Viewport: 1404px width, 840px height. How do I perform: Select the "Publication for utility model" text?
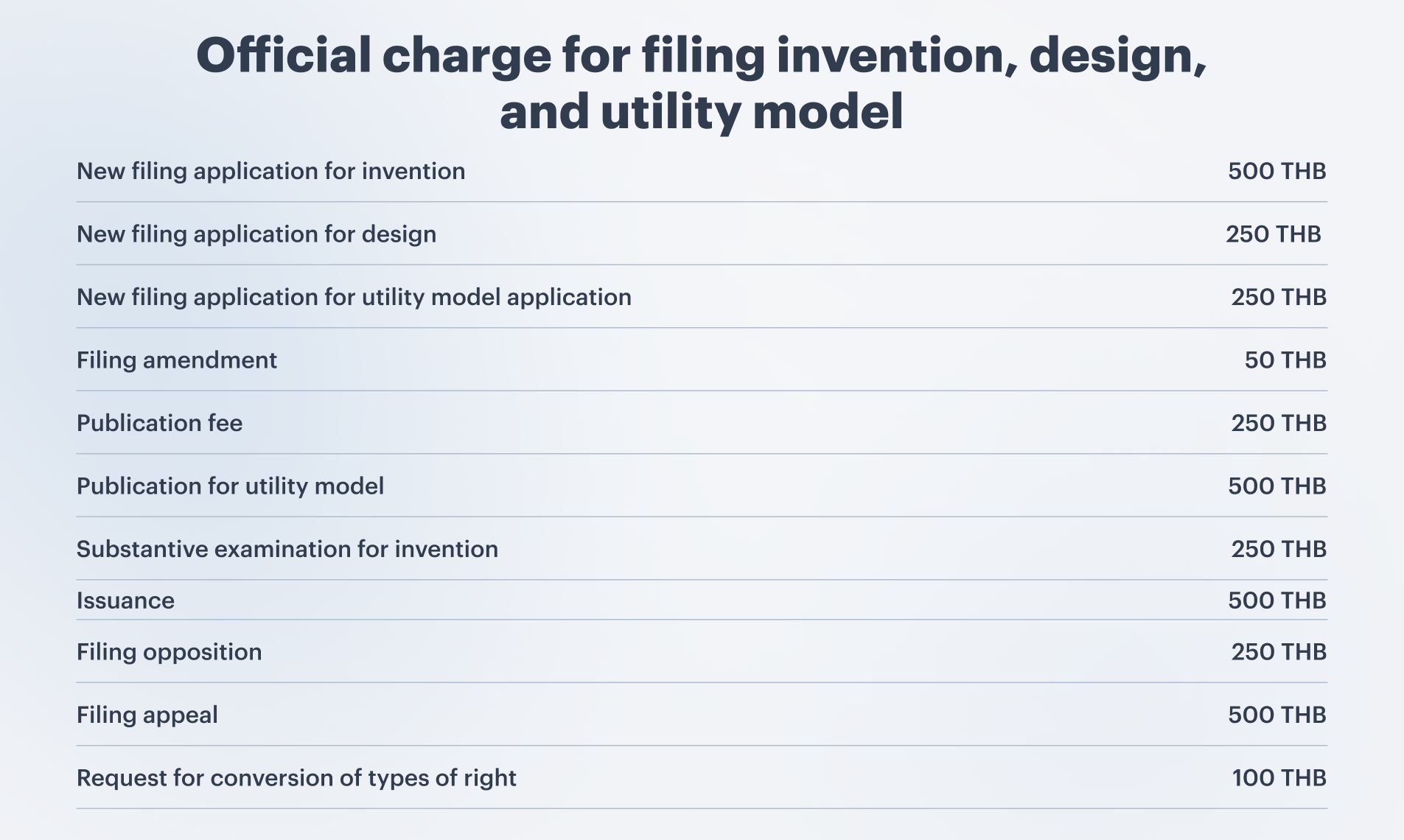tap(230, 486)
